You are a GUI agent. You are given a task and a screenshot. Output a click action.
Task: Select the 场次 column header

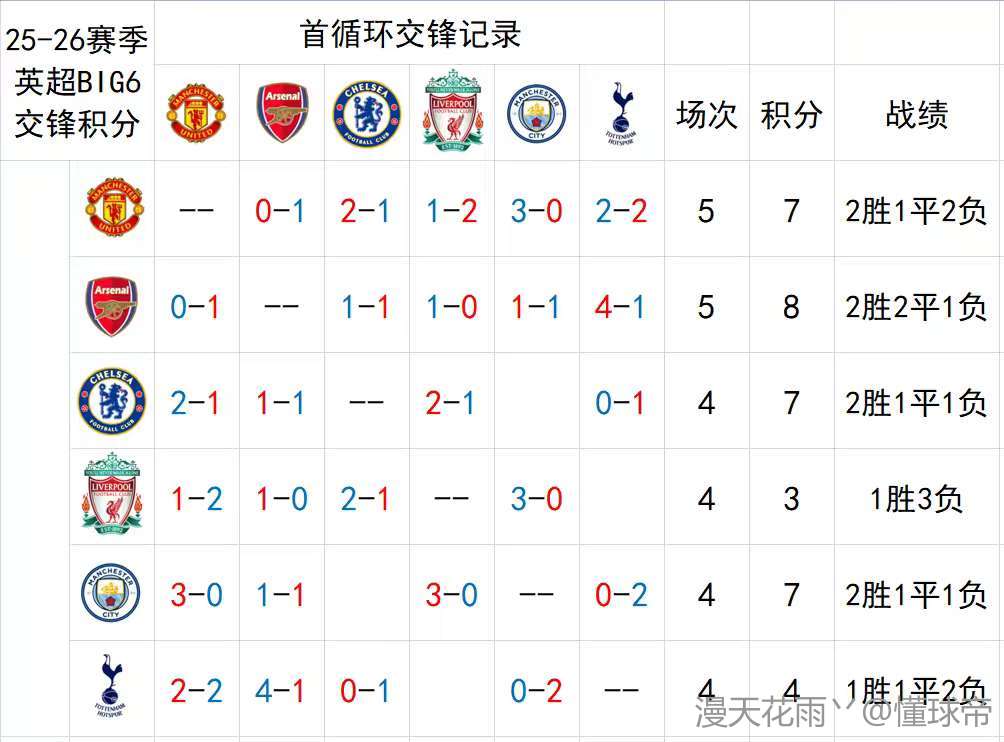(x=706, y=115)
